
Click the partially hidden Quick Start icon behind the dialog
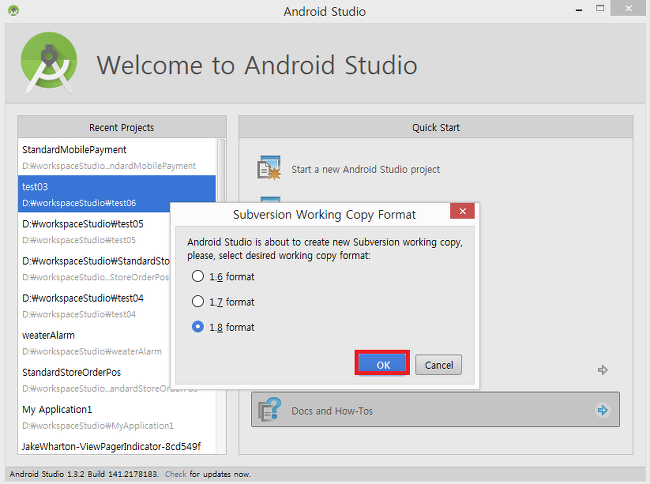[x=270, y=199]
